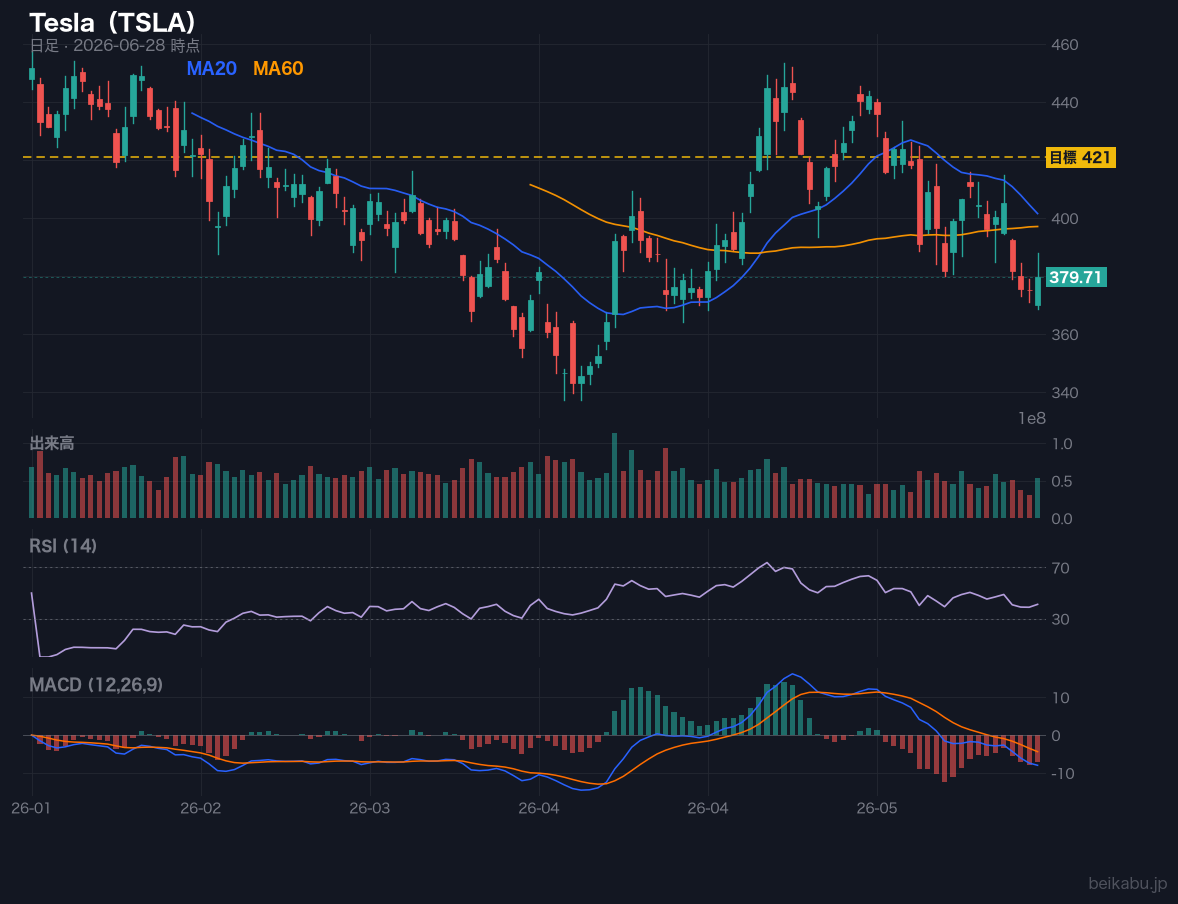Click the green 379.71 current price tag
This screenshot has height=904, width=1178.
(x=1075, y=277)
